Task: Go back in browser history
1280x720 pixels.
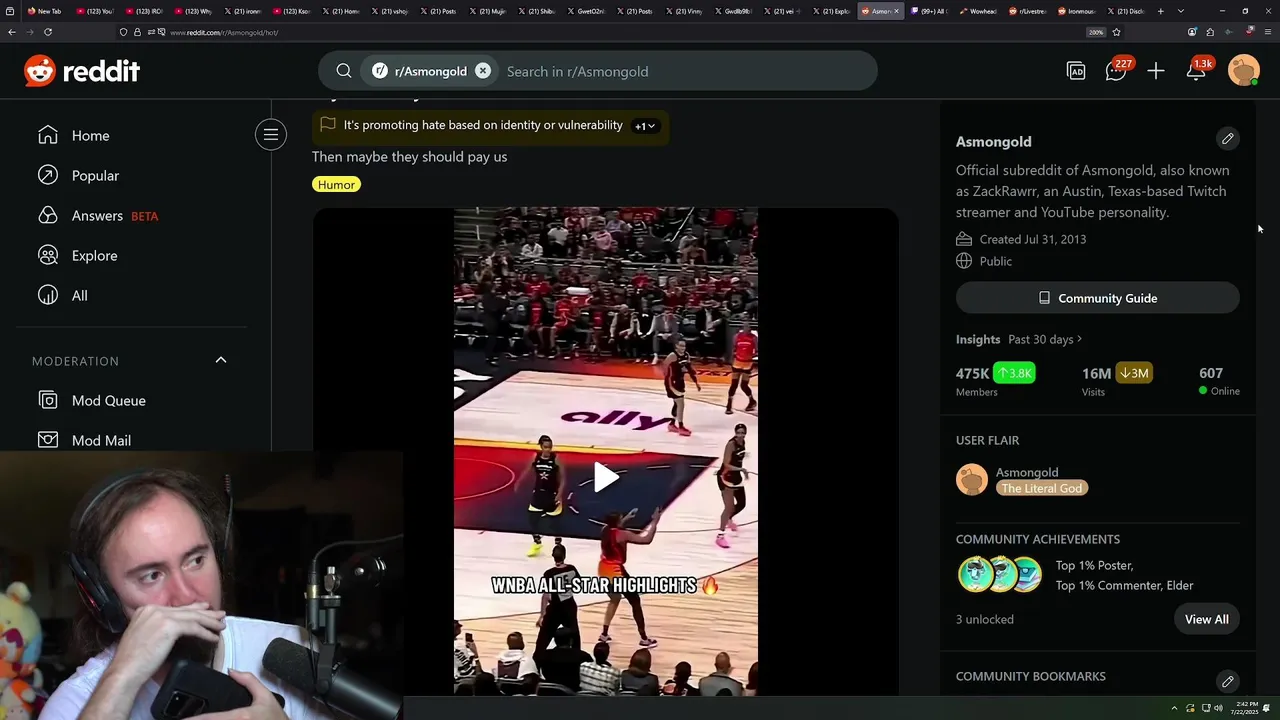Action: point(11,32)
